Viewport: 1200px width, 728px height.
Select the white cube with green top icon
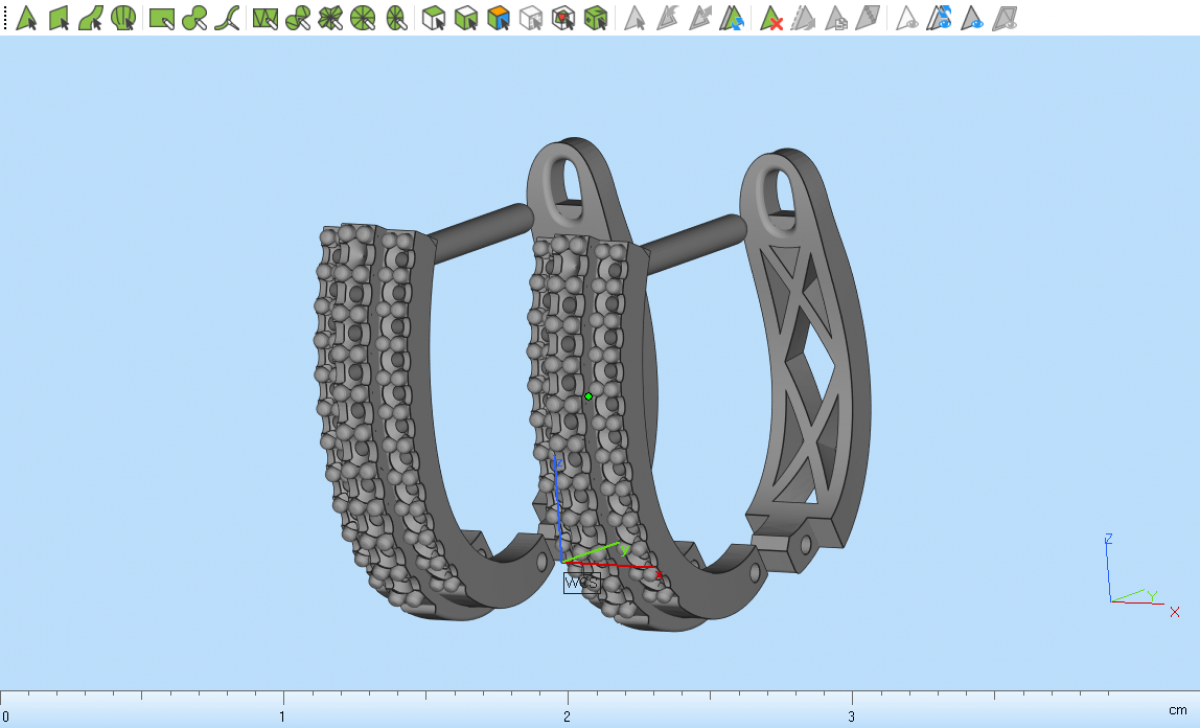click(433, 18)
